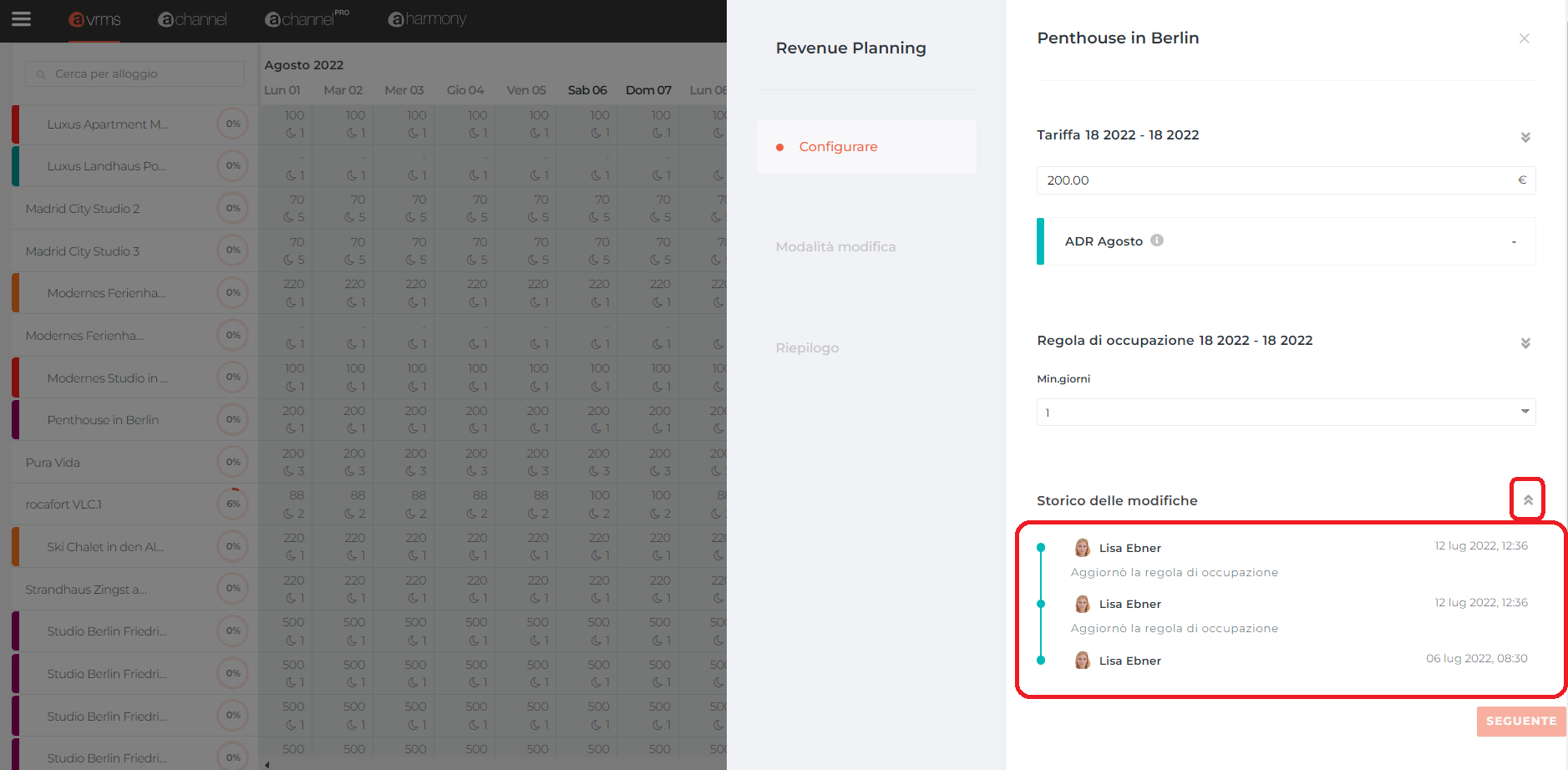Select Modernes Studio in ... listing
1568x770 pixels.
coord(108,378)
